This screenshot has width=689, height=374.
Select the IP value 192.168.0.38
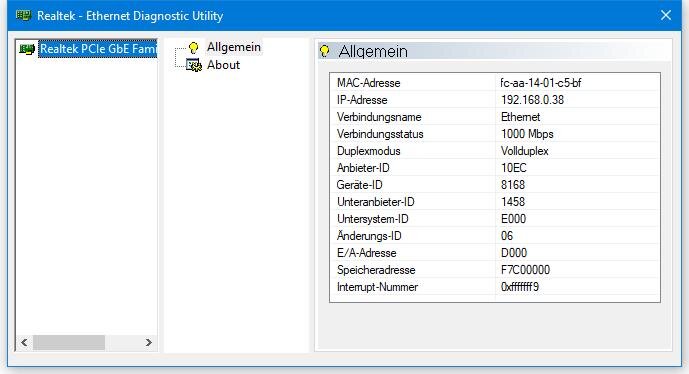(532, 100)
